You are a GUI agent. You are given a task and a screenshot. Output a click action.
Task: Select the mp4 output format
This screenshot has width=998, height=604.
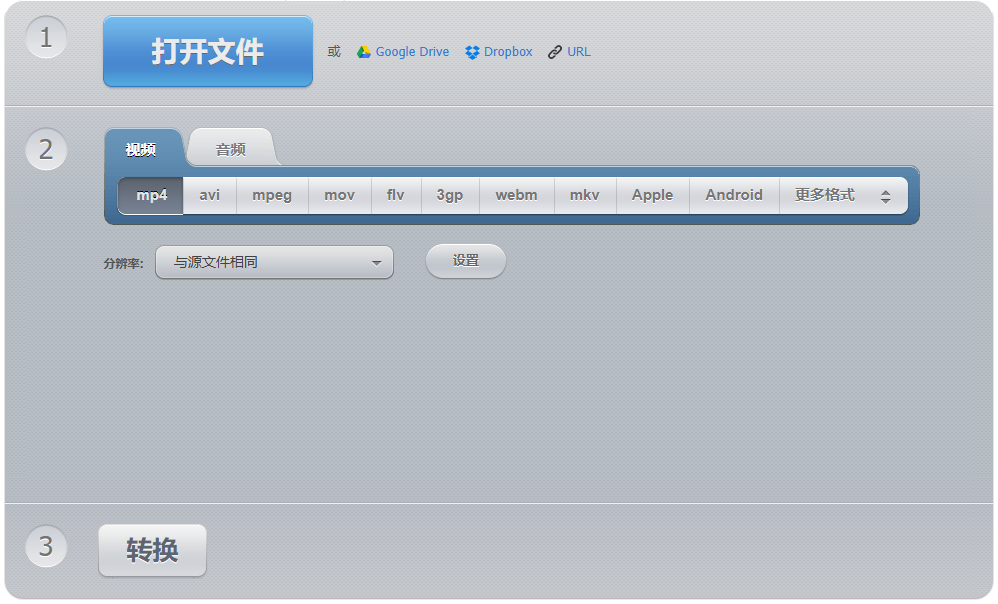click(149, 195)
